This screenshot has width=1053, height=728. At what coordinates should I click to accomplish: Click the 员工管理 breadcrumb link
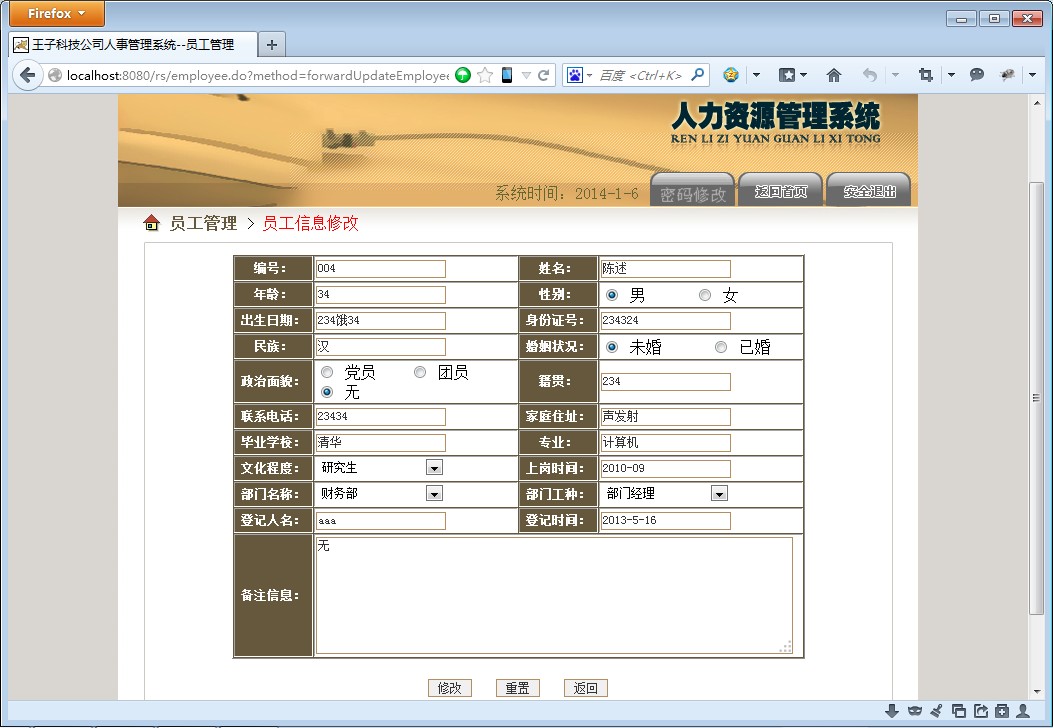point(203,223)
